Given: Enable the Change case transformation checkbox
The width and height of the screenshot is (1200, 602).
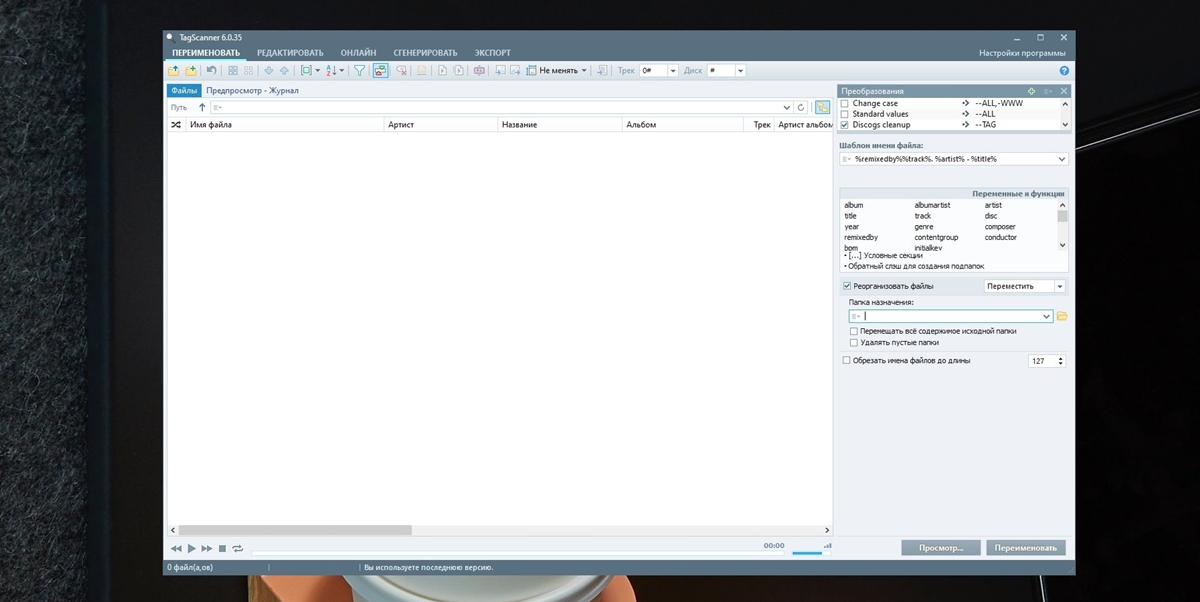Looking at the screenshot, I should tap(845, 104).
